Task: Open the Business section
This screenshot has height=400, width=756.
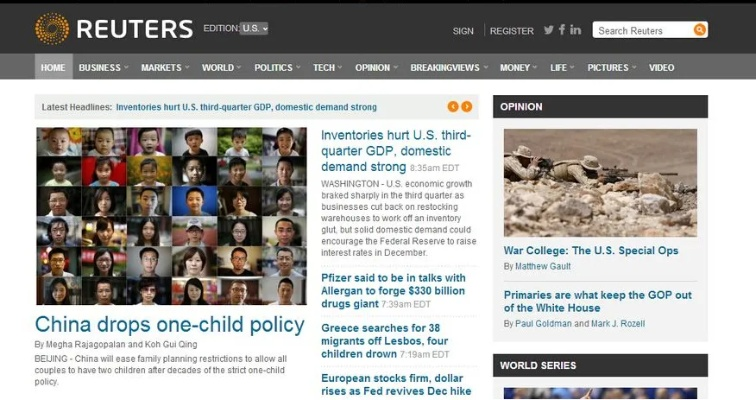Action: (99, 68)
